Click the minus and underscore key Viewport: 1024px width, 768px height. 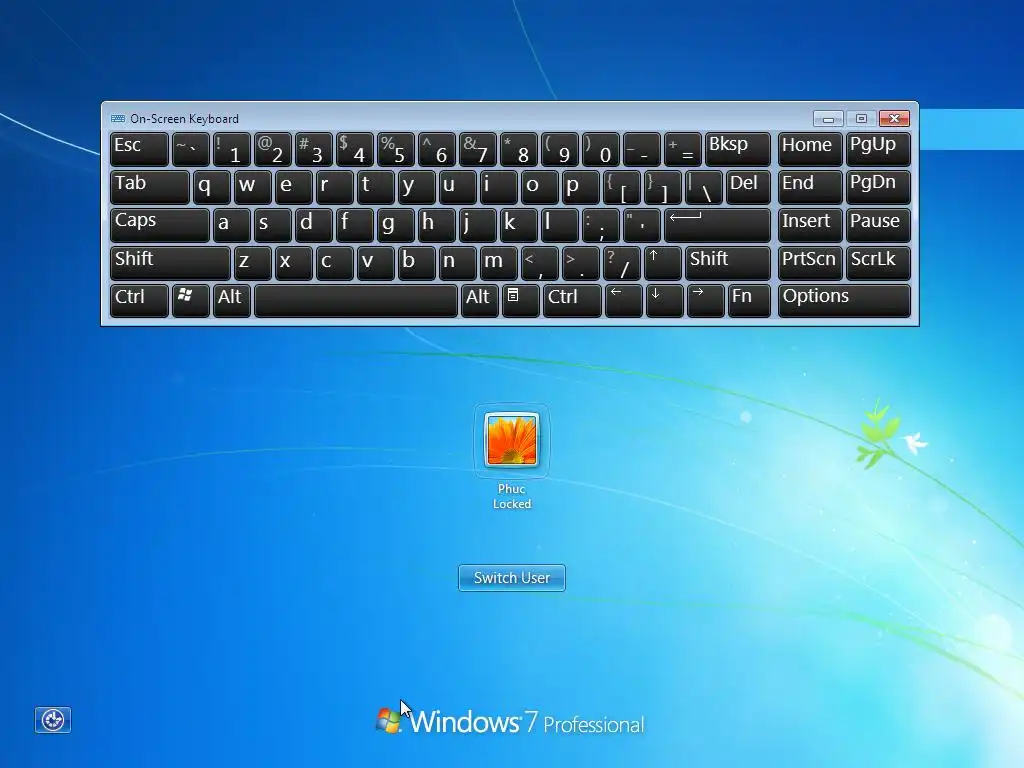642,149
